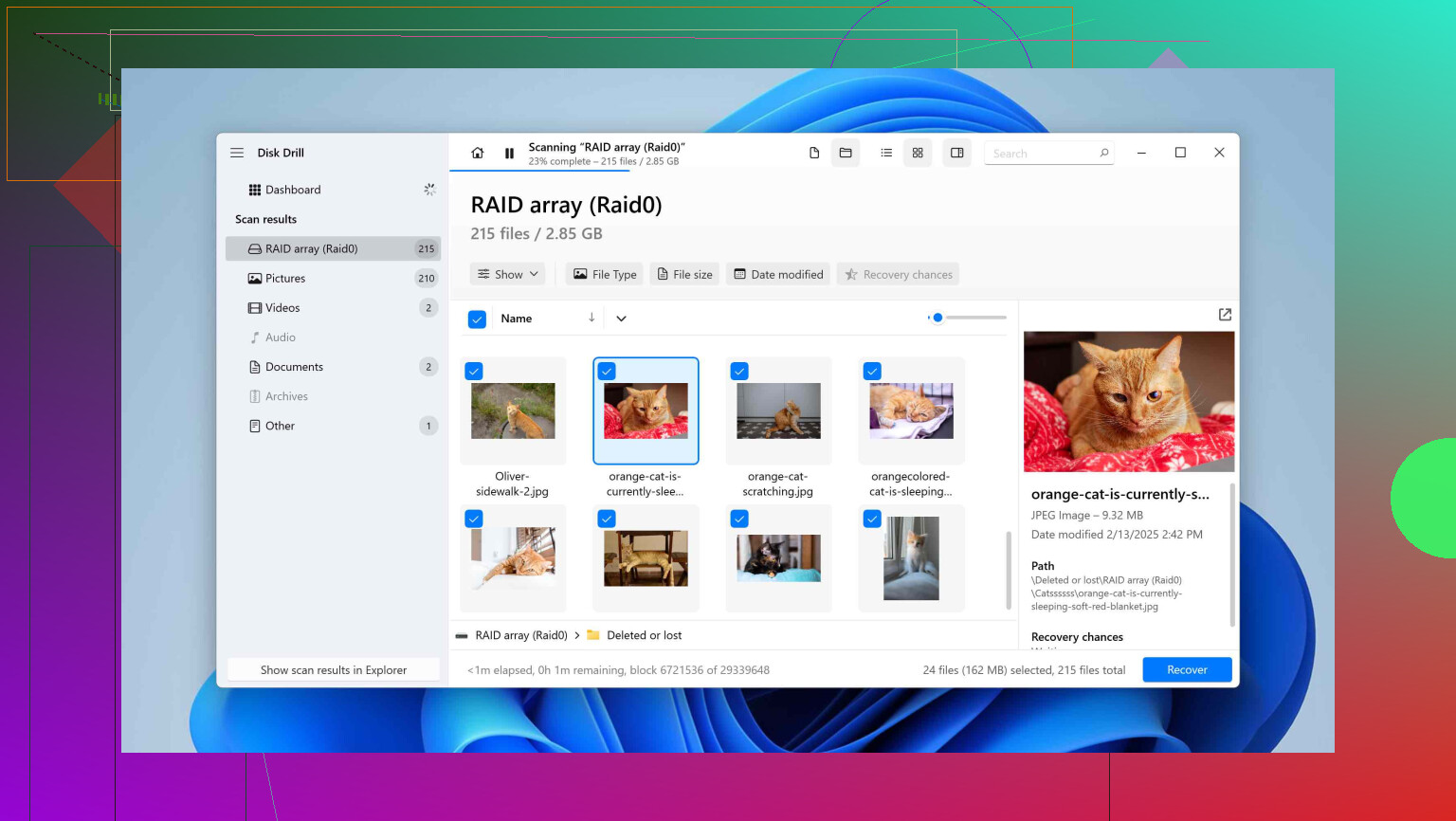Click the Home icon in toolbar

tap(478, 153)
